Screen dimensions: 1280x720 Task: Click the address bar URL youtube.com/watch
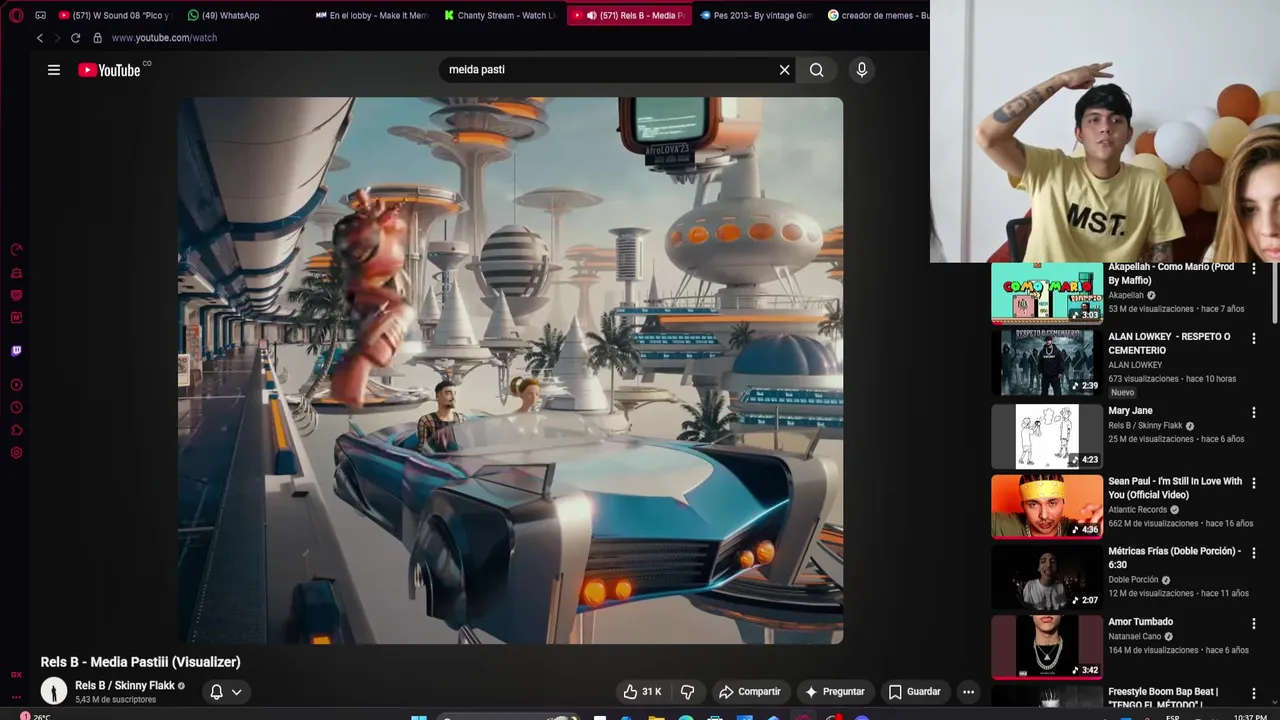(164, 38)
